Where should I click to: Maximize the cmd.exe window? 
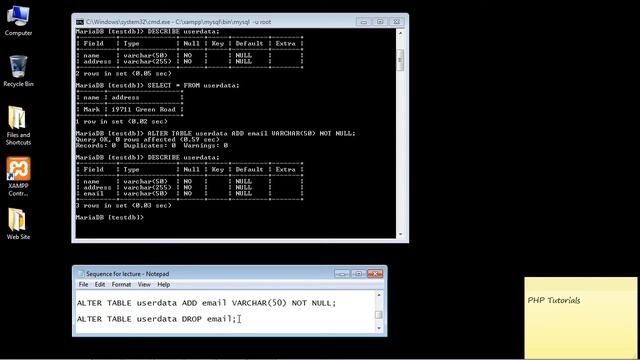(380, 22)
